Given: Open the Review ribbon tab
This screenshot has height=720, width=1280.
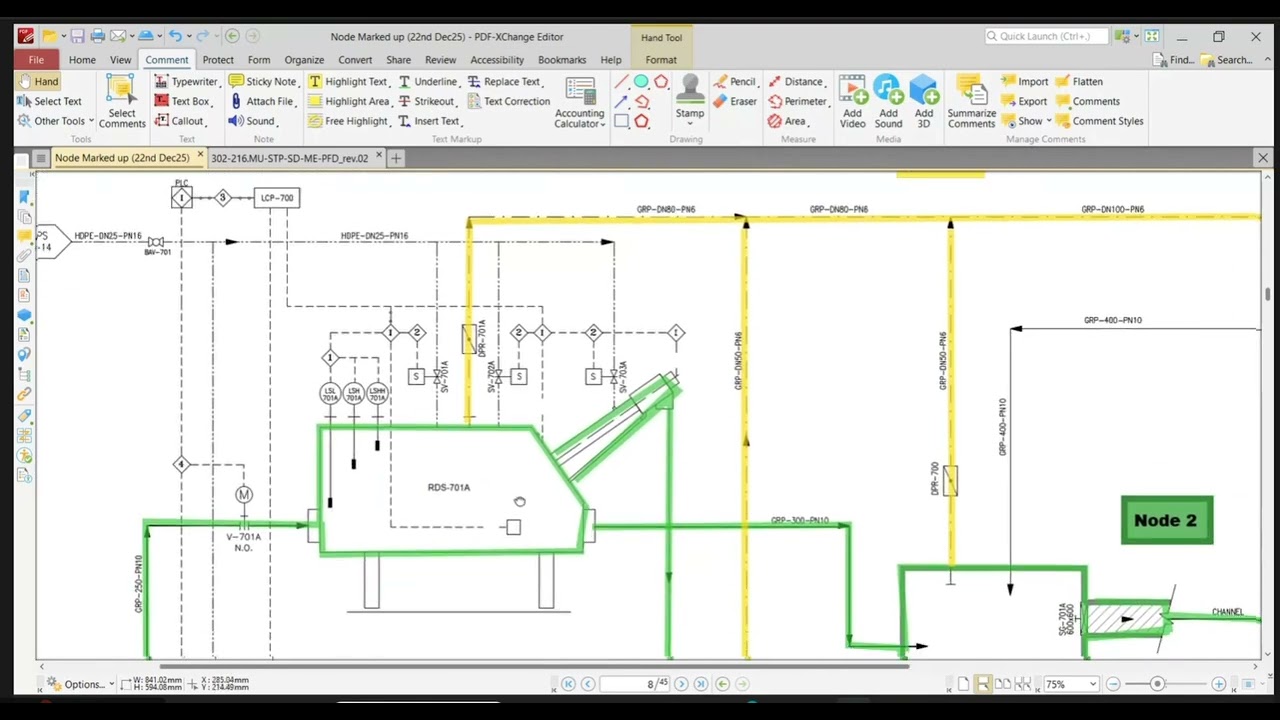Looking at the screenshot, I should point(440,60).
